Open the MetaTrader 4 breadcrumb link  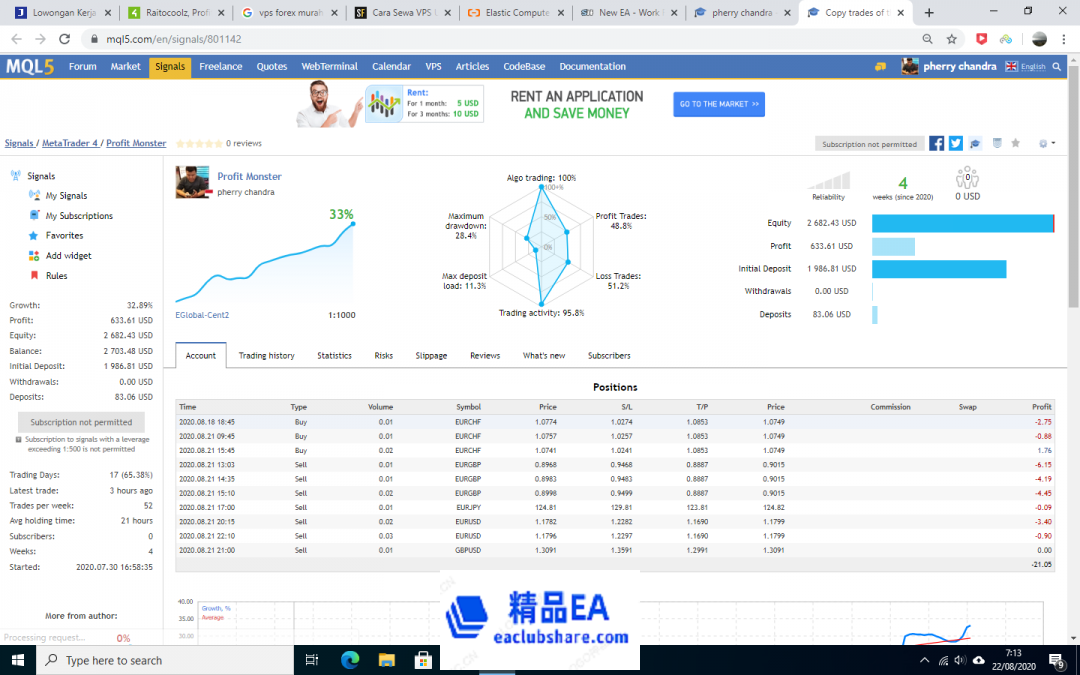click(x=70, y=144)
